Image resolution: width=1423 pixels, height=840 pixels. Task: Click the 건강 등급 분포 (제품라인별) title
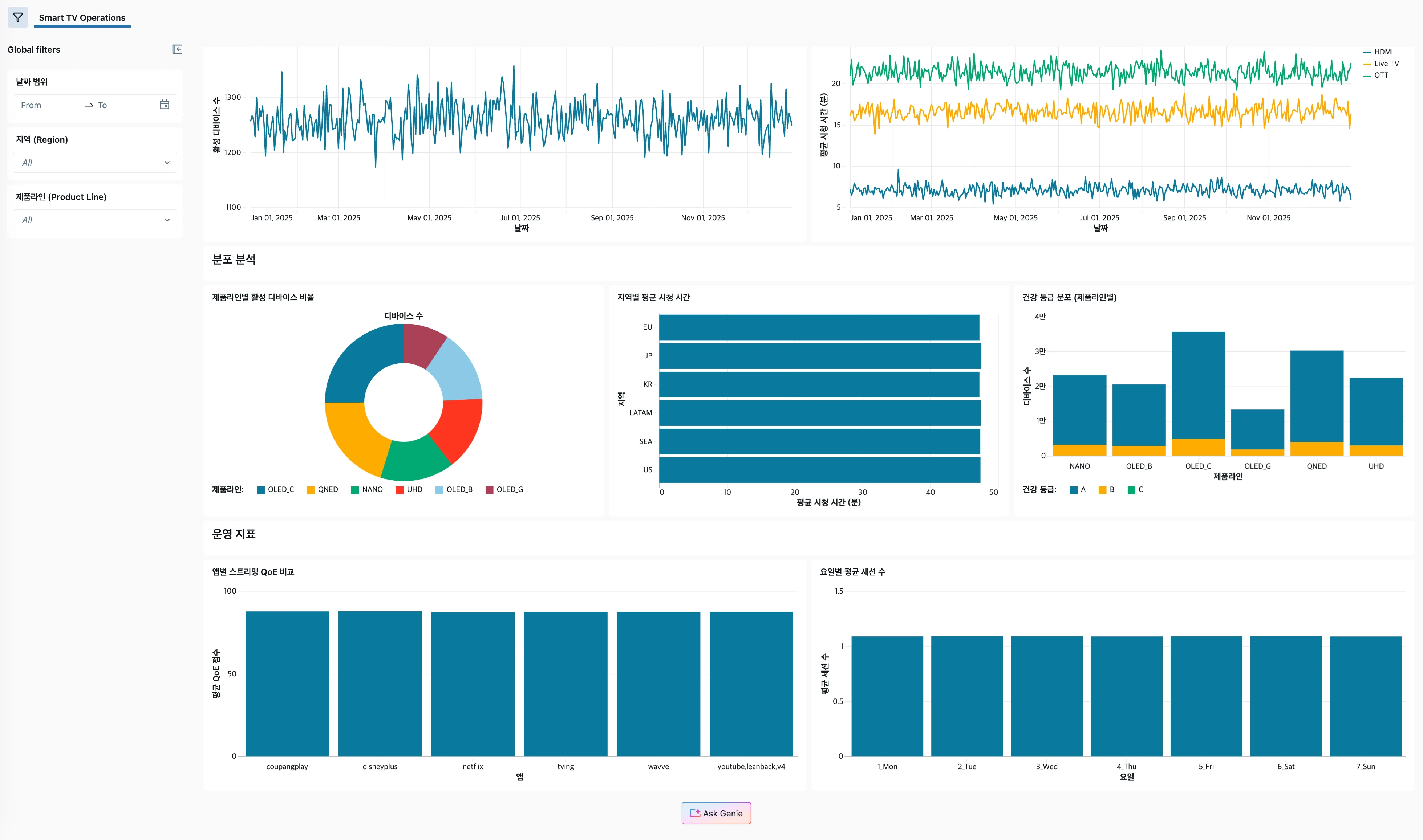tap(1070, 298)
